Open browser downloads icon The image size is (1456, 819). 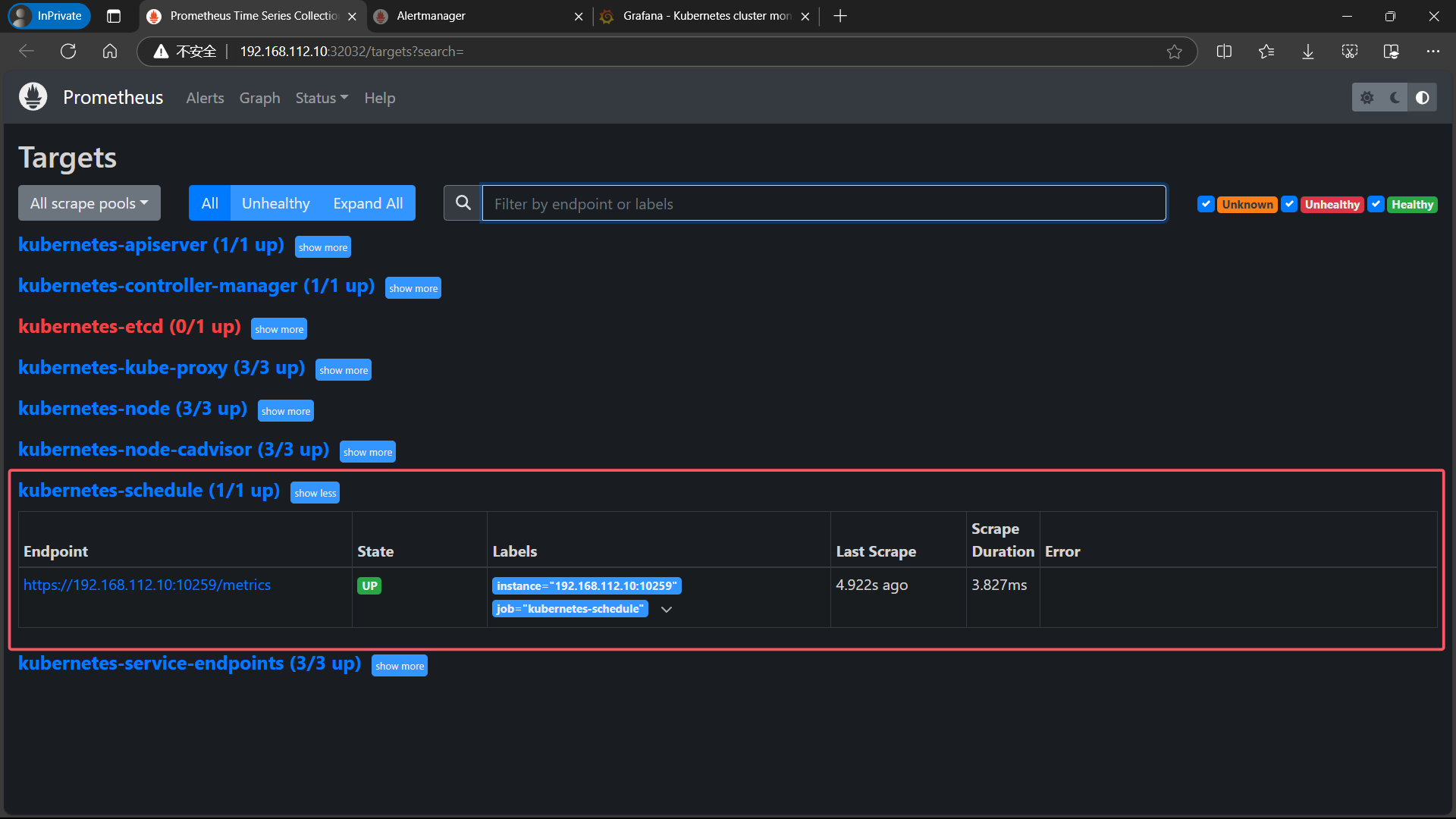(1308, 52)
